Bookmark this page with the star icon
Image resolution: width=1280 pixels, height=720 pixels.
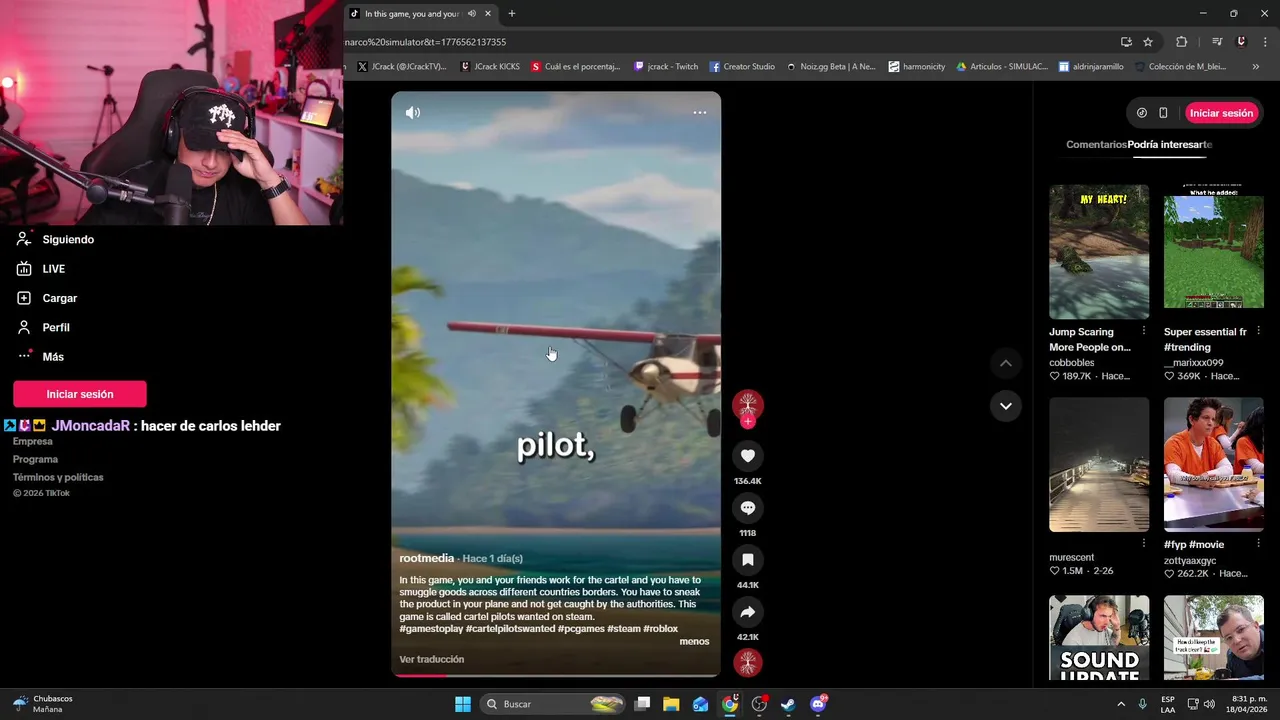(1148, 42)
